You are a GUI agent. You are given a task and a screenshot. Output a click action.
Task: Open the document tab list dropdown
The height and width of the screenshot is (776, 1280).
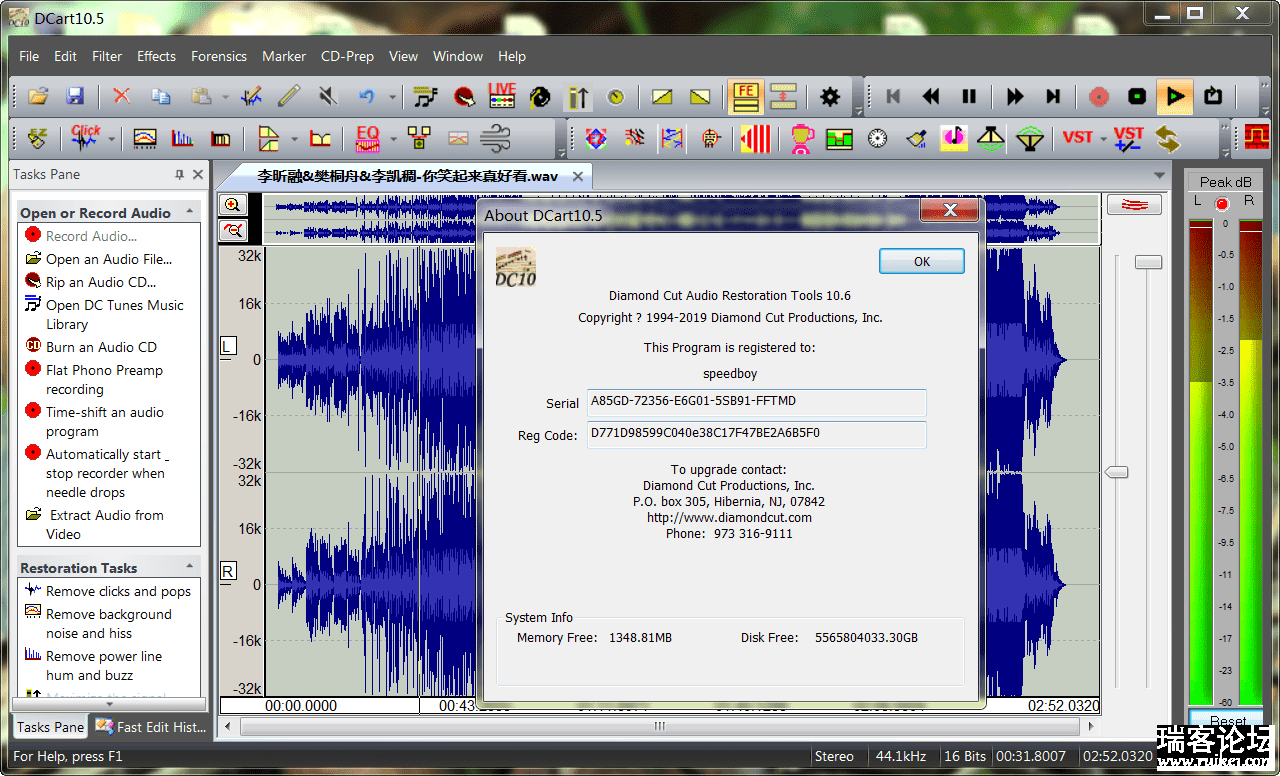pyautogui.click(x=1160, y=176)
